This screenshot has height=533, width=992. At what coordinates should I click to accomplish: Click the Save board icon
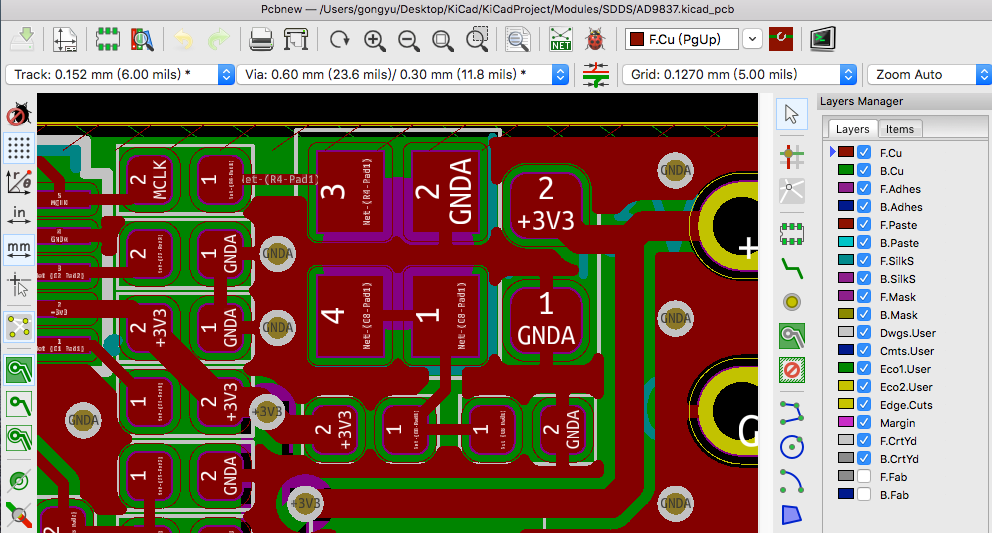click(23, 39)
